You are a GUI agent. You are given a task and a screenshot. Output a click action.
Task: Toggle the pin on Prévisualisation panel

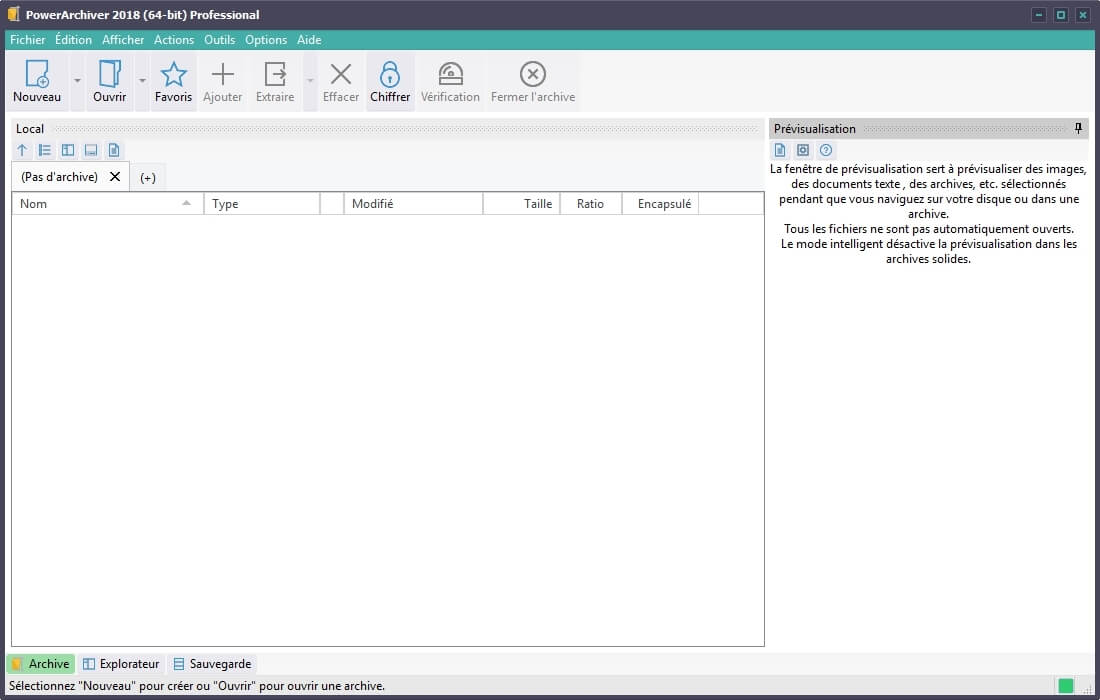[1078, 128]
